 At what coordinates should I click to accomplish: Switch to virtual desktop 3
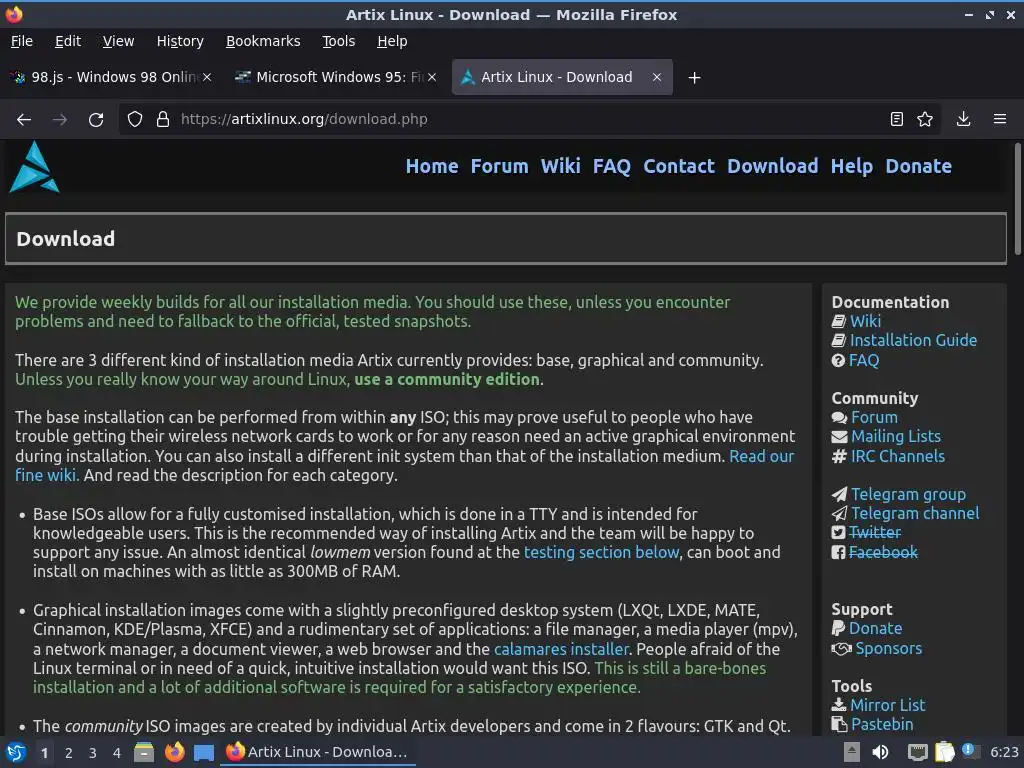coord(93,753)
